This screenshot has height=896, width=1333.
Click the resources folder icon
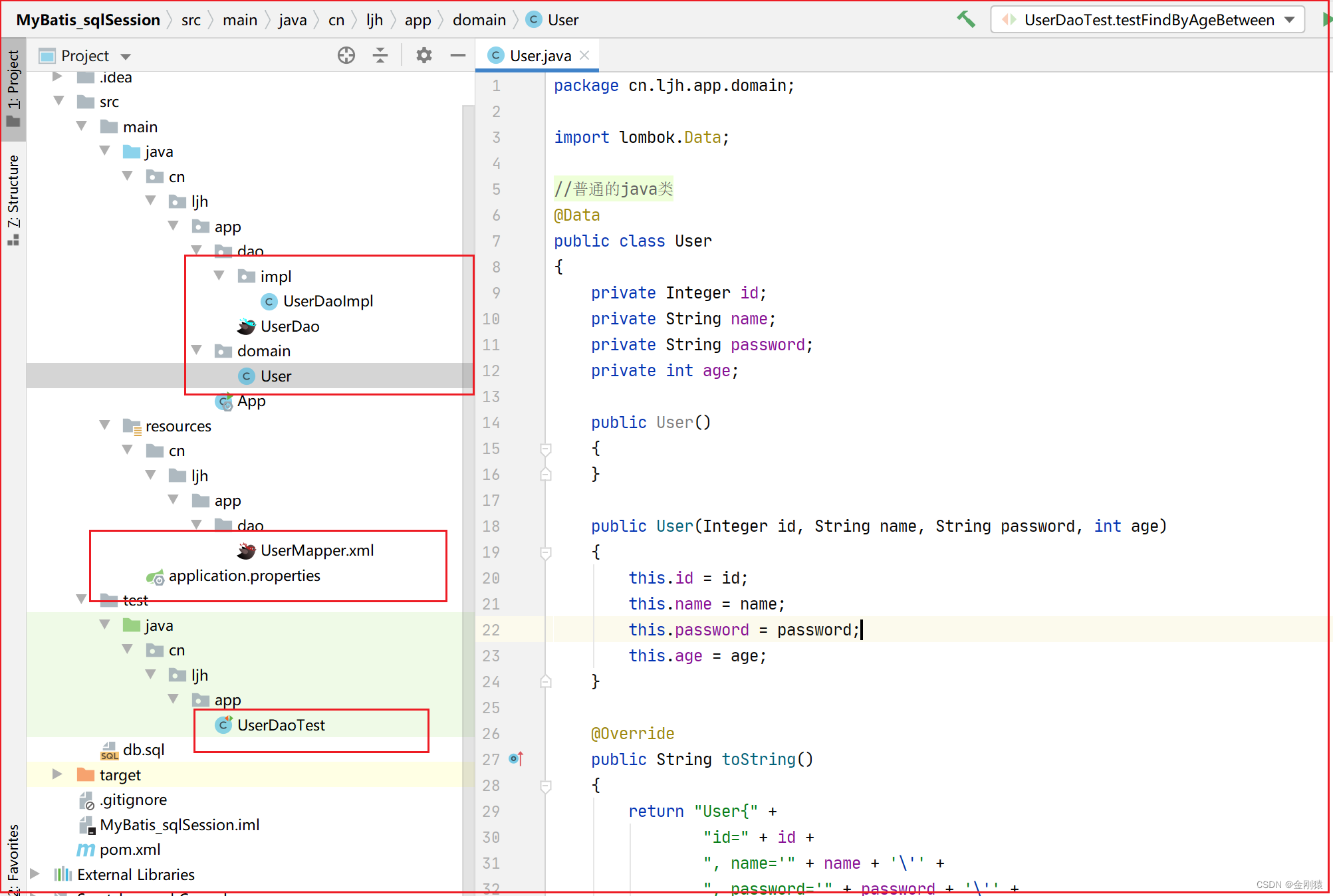coord(132,426)
